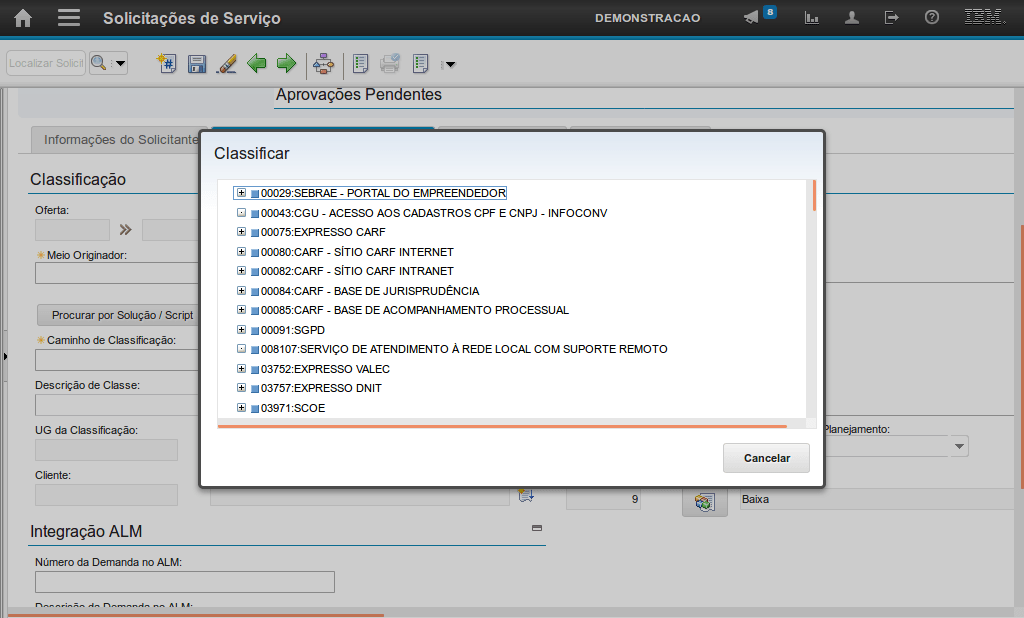The width and height of the screenshot is (1024, 618).
Task: Save the record with the diskette icon
Action: tap(197, 63)
